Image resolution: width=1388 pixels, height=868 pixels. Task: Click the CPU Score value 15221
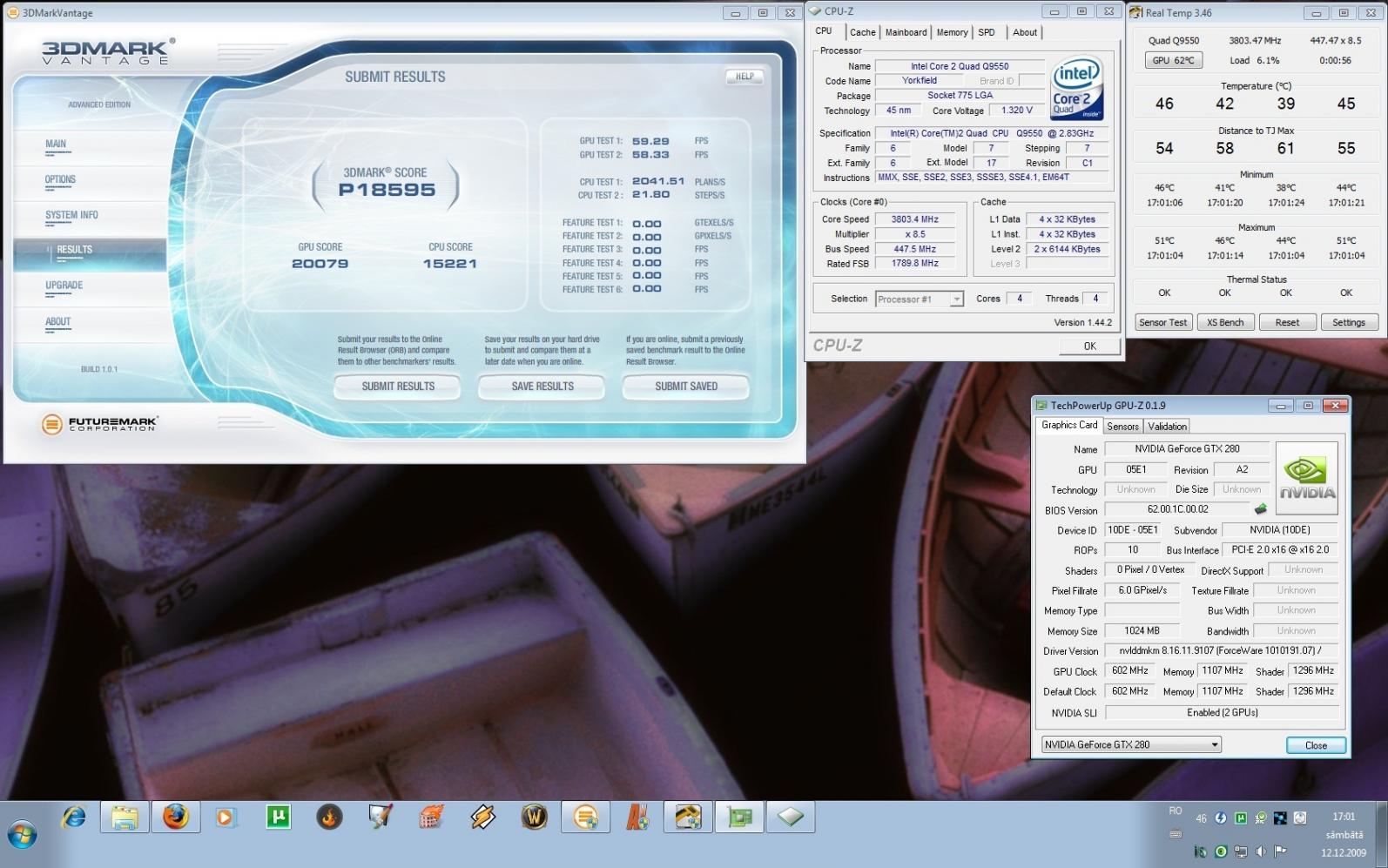coord(450,264)
